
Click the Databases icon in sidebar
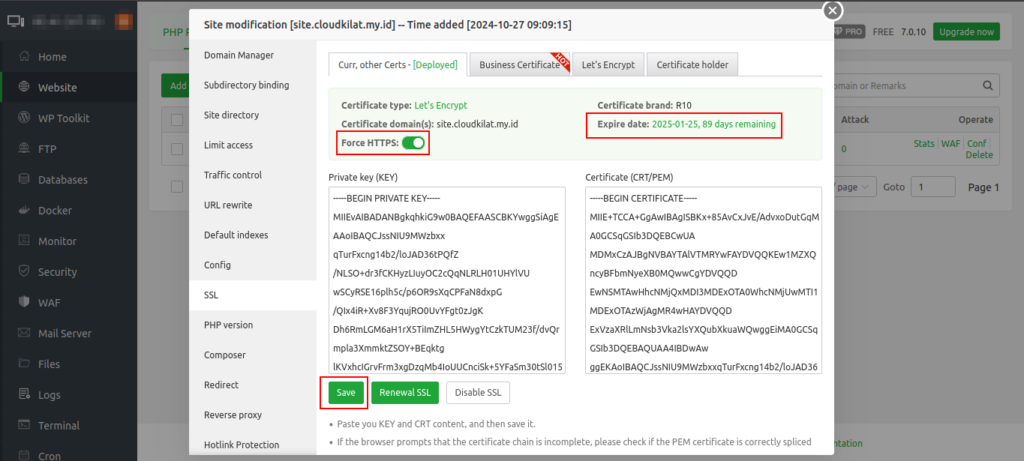pyautogui.click(x=24, y=180)
